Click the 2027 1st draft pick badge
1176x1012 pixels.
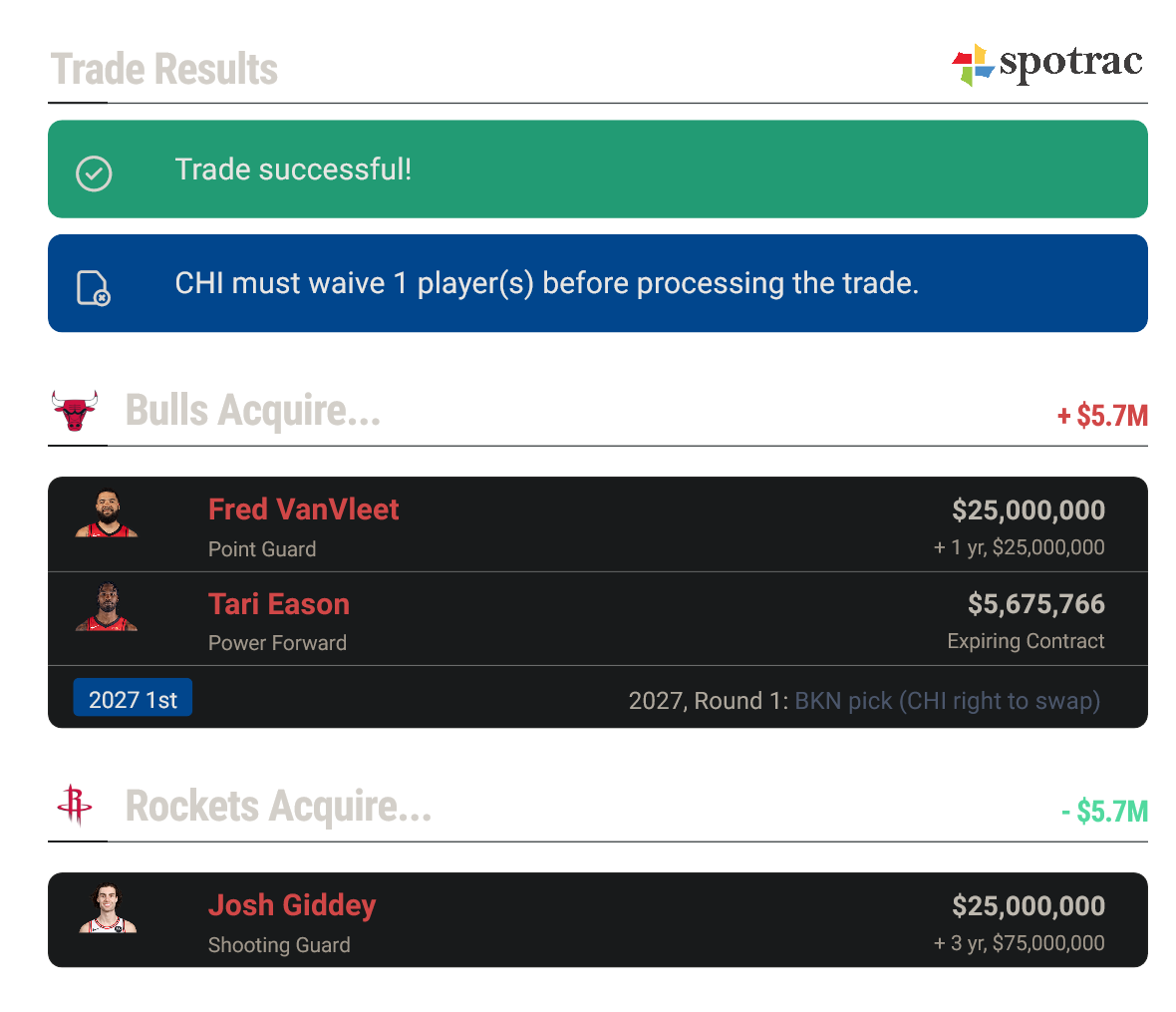point(133,699)
